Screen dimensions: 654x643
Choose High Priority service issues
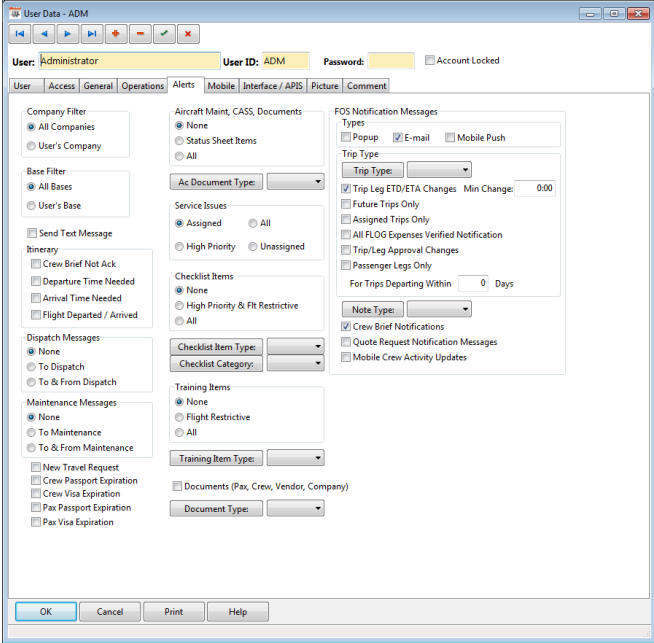click(179, 247)
